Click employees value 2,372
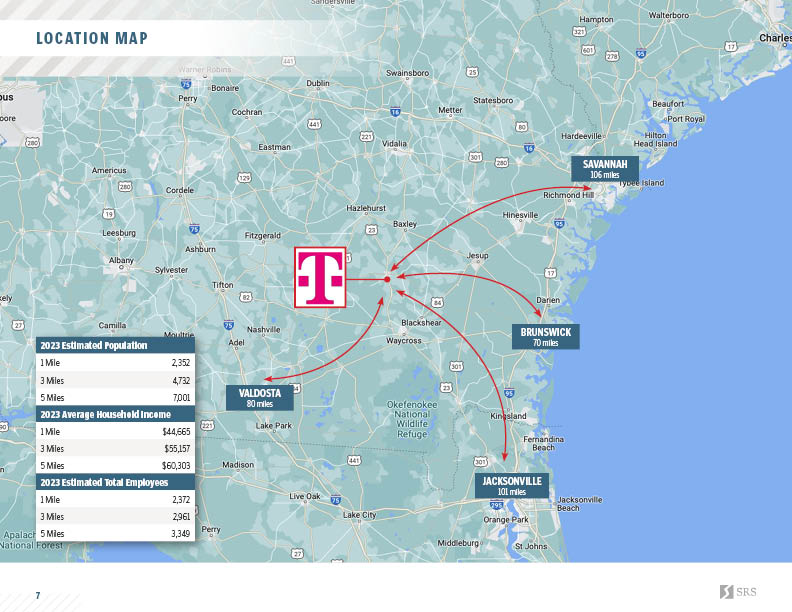 181,499
